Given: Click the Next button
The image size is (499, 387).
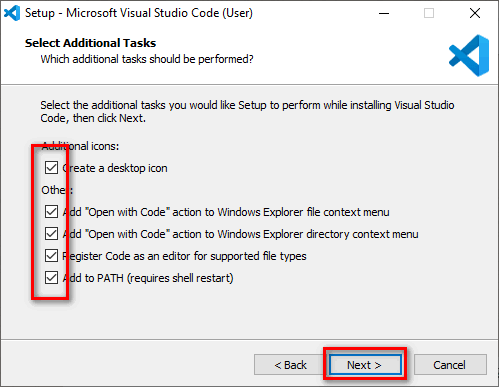Looking at the screenshot, I should [x=365, y=365].
